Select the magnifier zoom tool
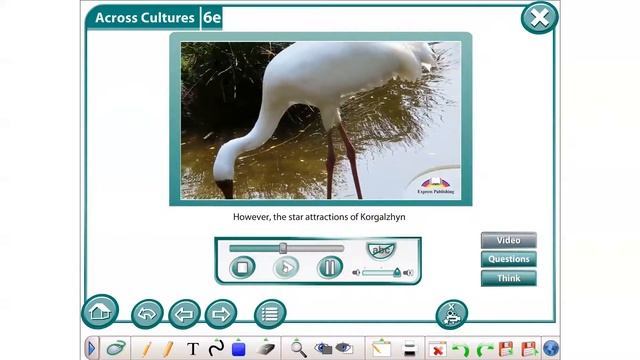The image size is (640, 360). (x=298, y=349)
